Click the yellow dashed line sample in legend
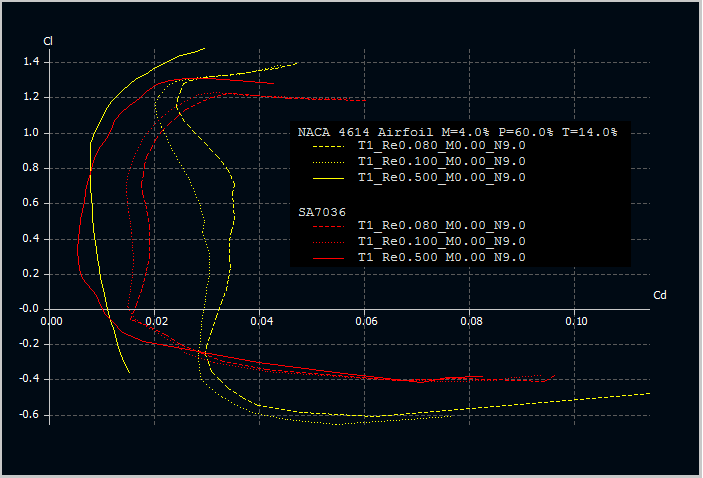Screen dimensions: 703x478 tap(329, 147)
